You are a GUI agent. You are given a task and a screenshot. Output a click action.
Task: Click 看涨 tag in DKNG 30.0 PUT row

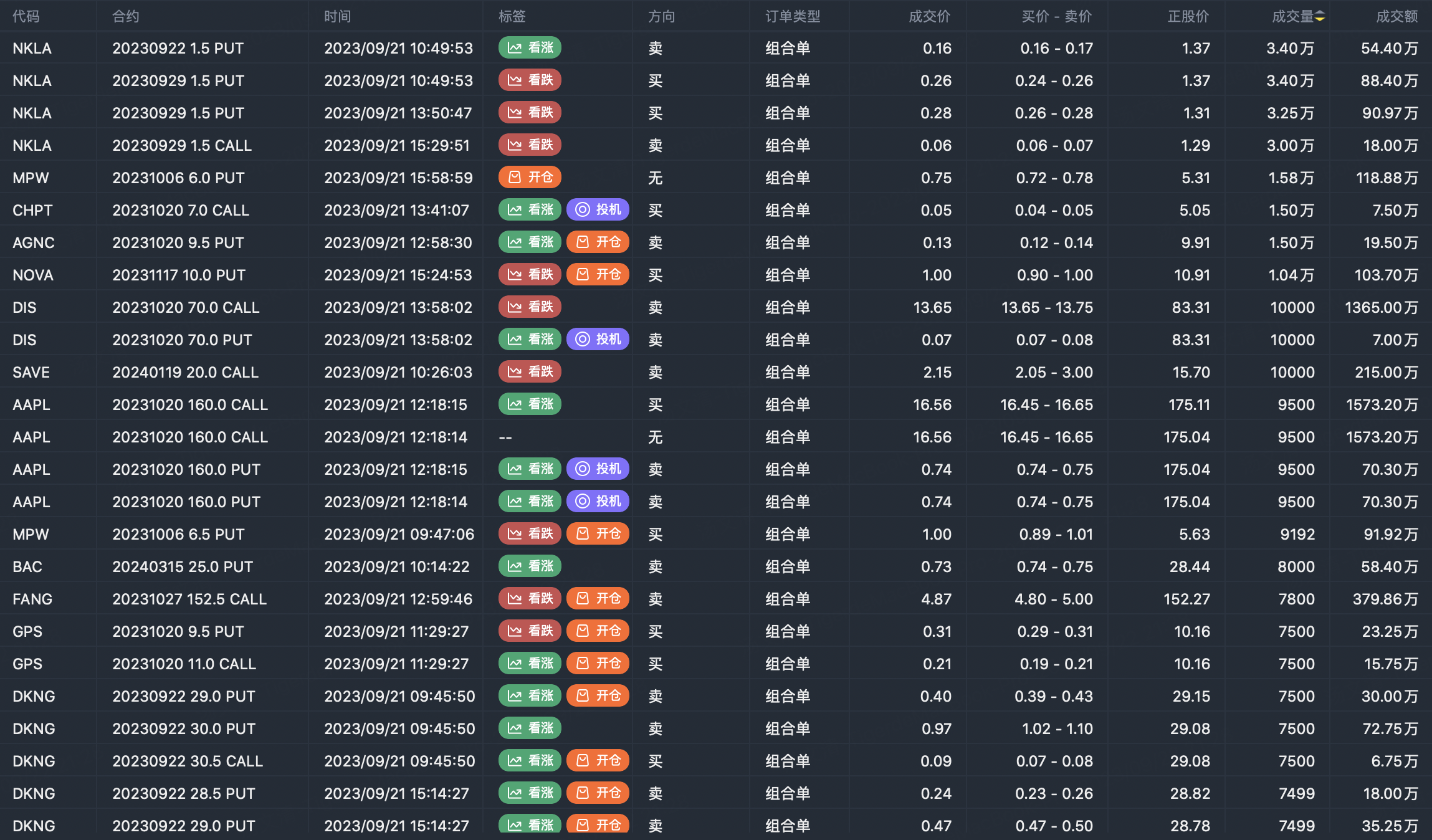(530, 728)
